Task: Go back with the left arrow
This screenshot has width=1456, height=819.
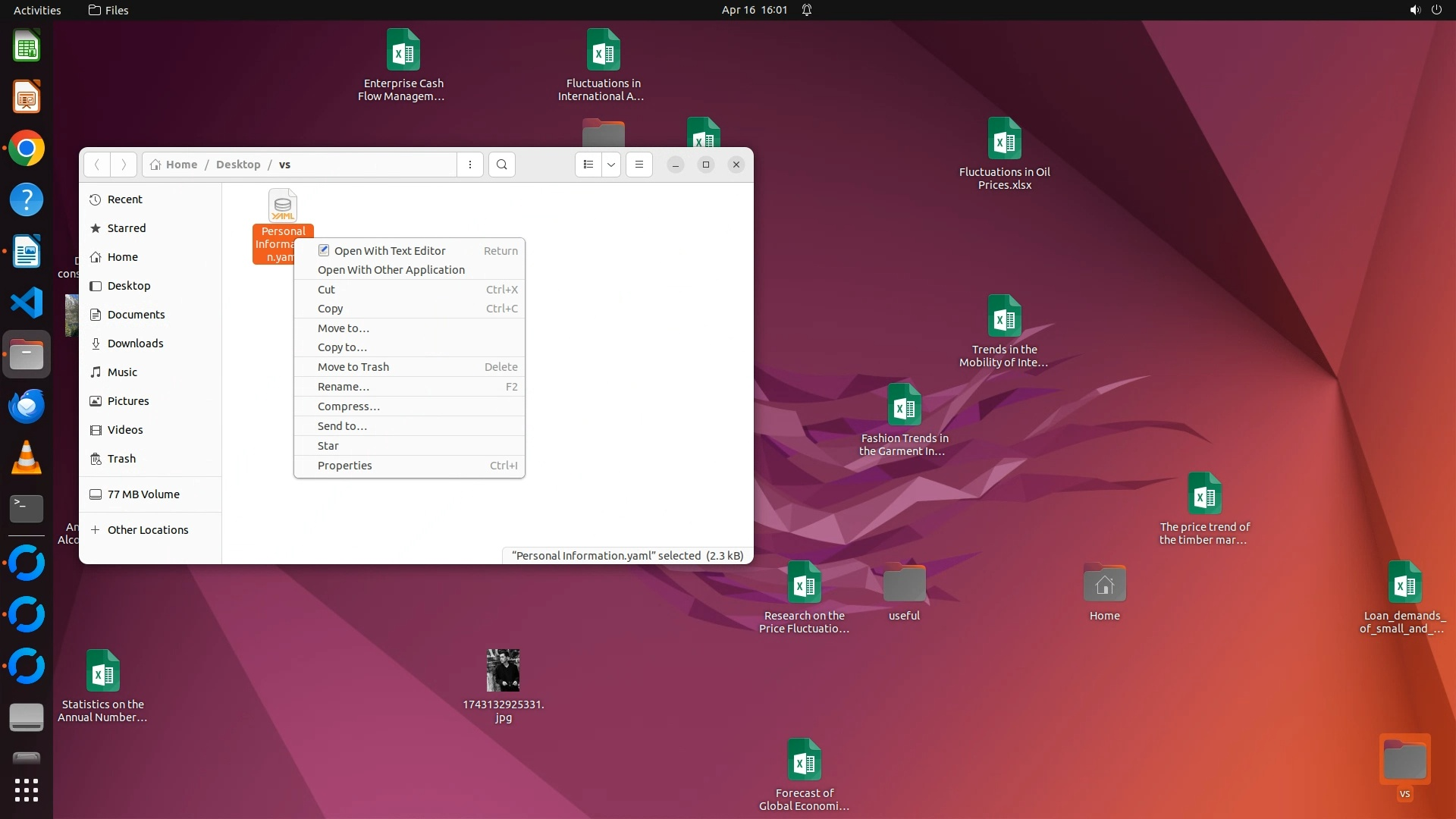Action: pos(97,165)
